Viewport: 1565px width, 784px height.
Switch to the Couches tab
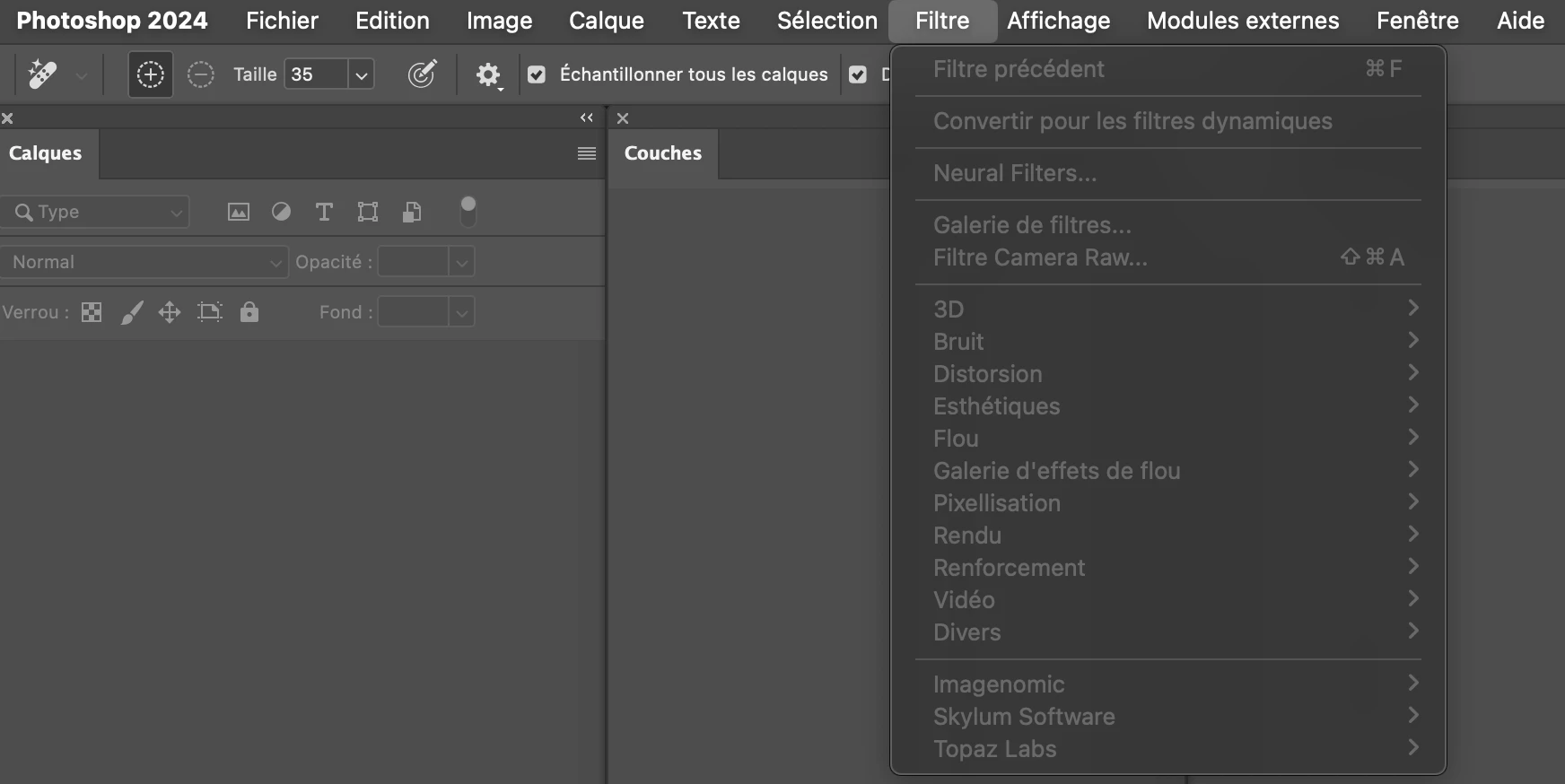pos(663,153)
